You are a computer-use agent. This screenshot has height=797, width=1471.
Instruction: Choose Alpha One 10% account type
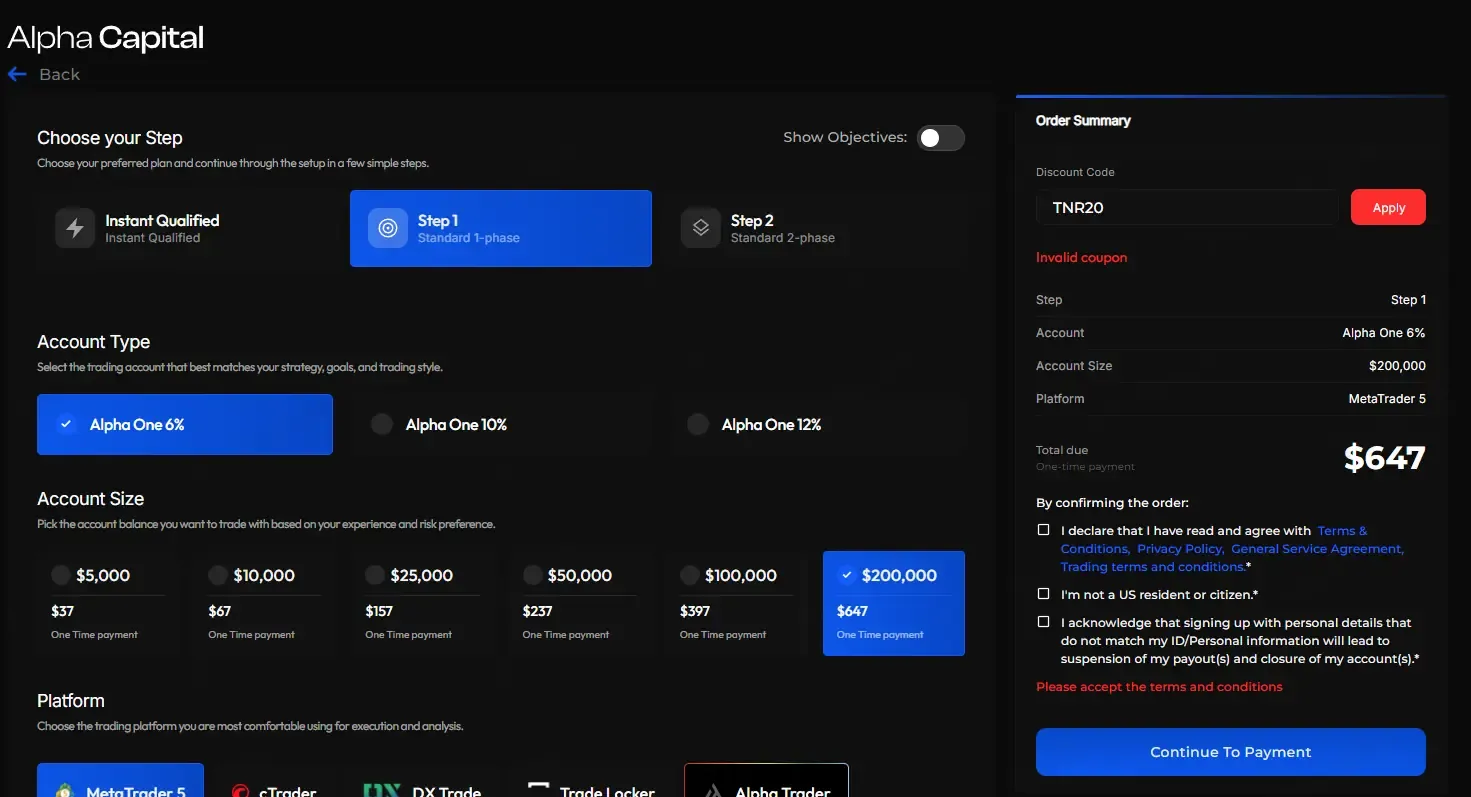(x=501, y=424)
